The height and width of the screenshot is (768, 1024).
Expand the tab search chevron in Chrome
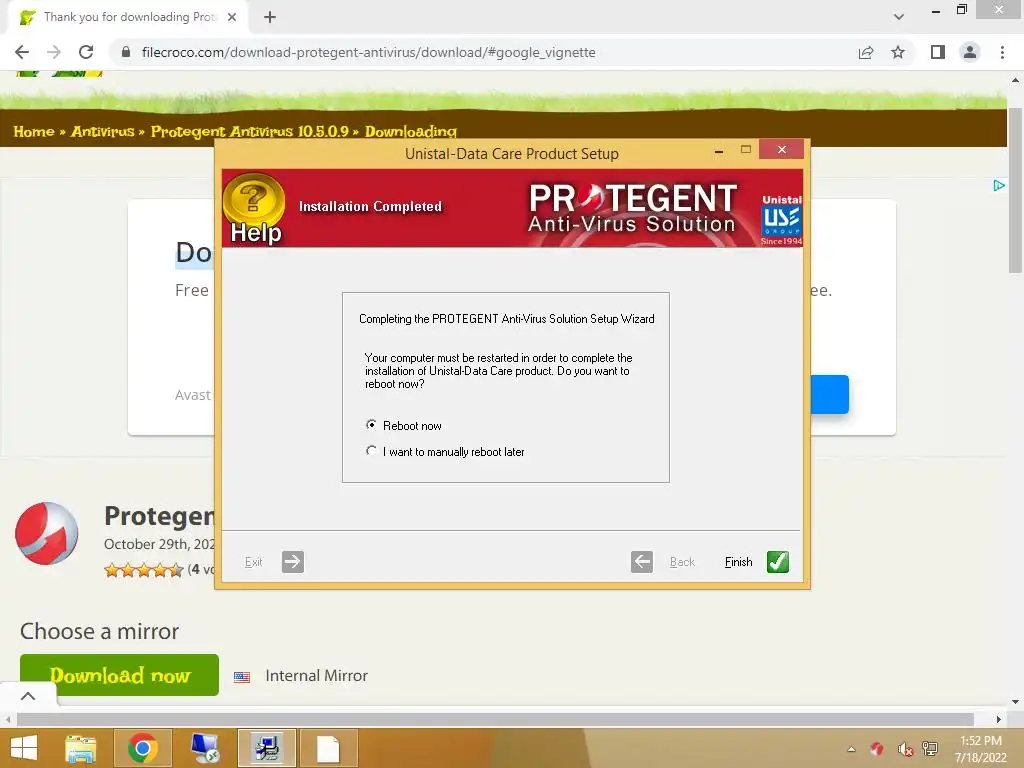(x=899, y=17)
